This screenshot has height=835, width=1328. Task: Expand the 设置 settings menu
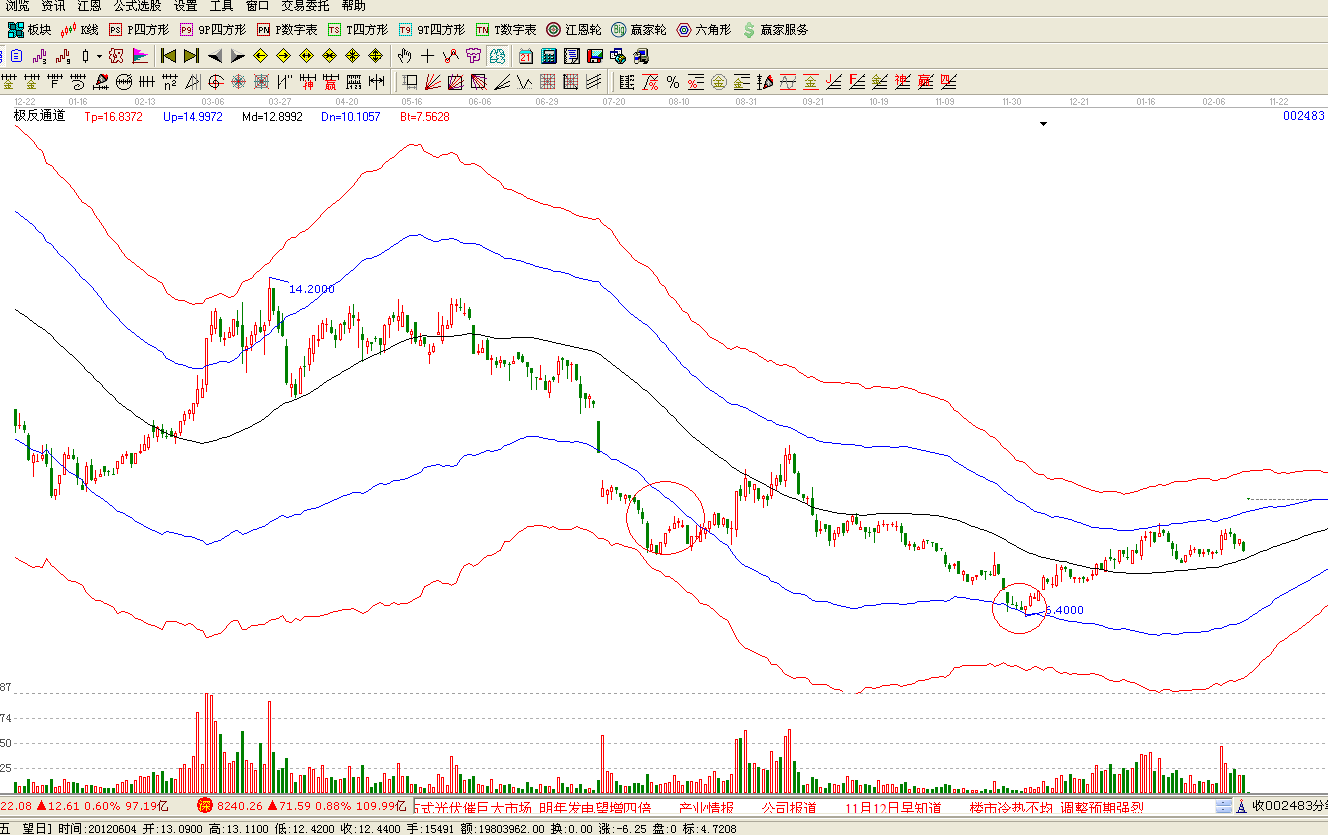pos(185,6)
